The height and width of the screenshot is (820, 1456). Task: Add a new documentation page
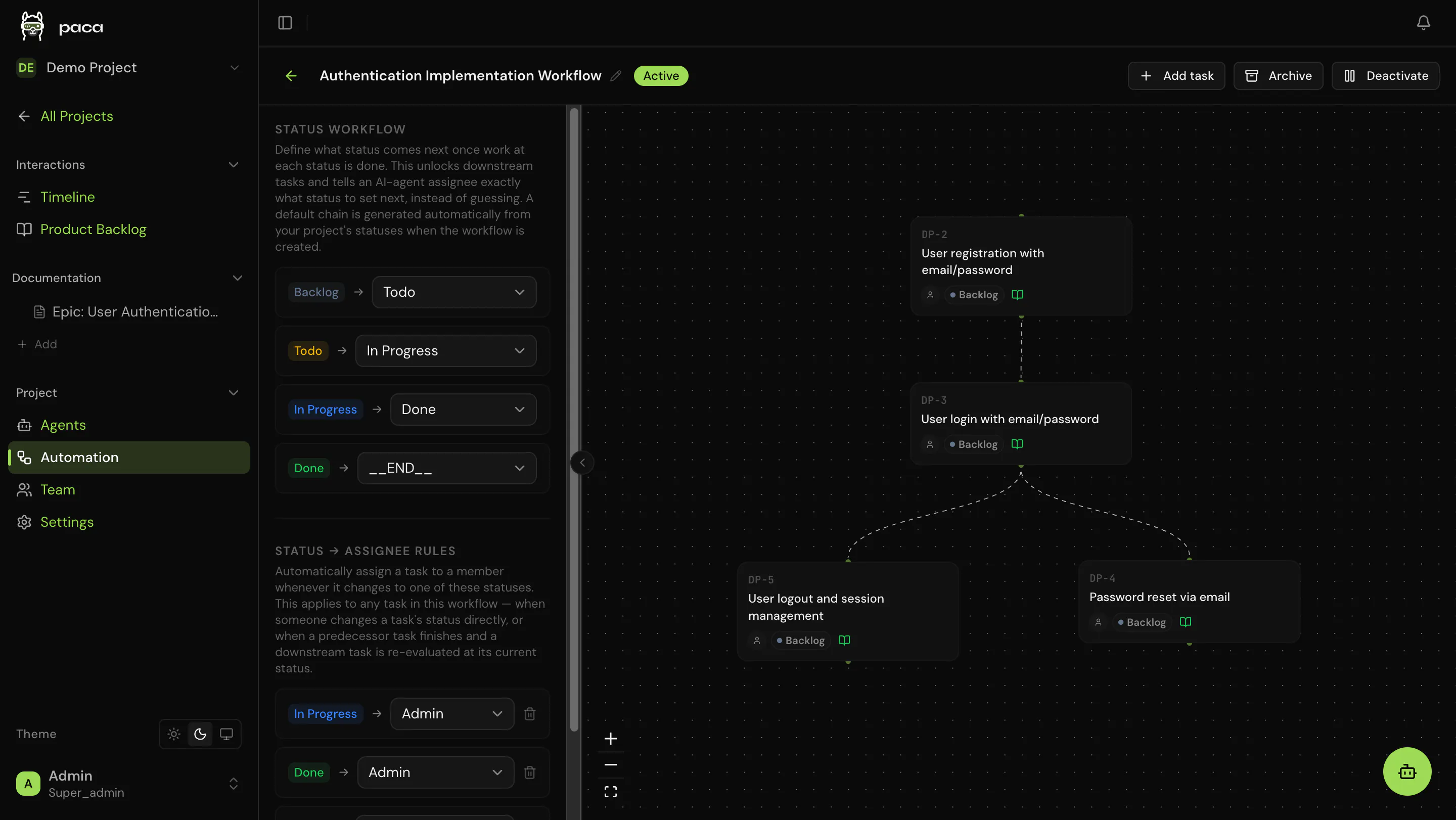[x=37, y=345]
